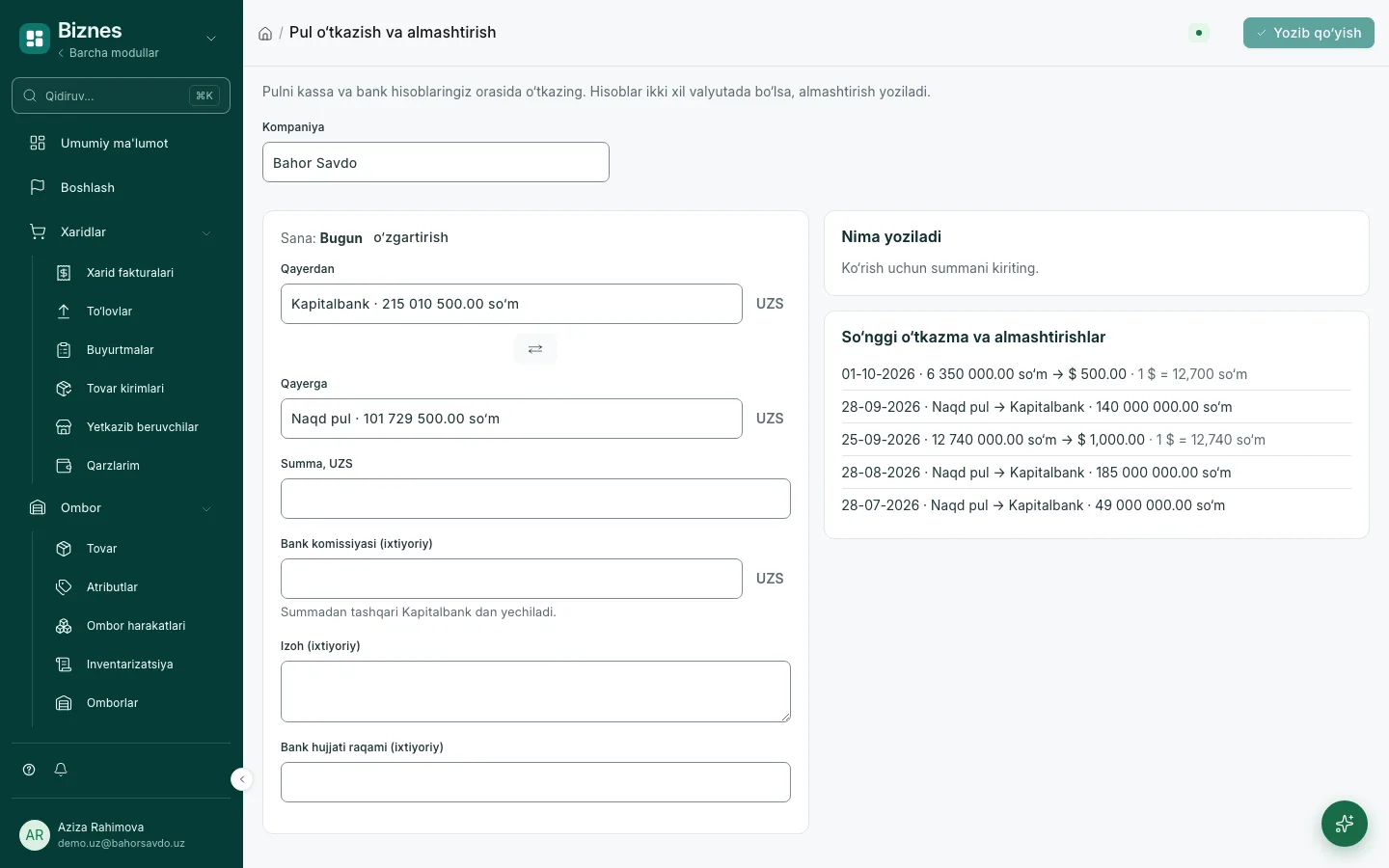Open notifications bell icon
1389x868 pixels.
click(x=61, y=770)
